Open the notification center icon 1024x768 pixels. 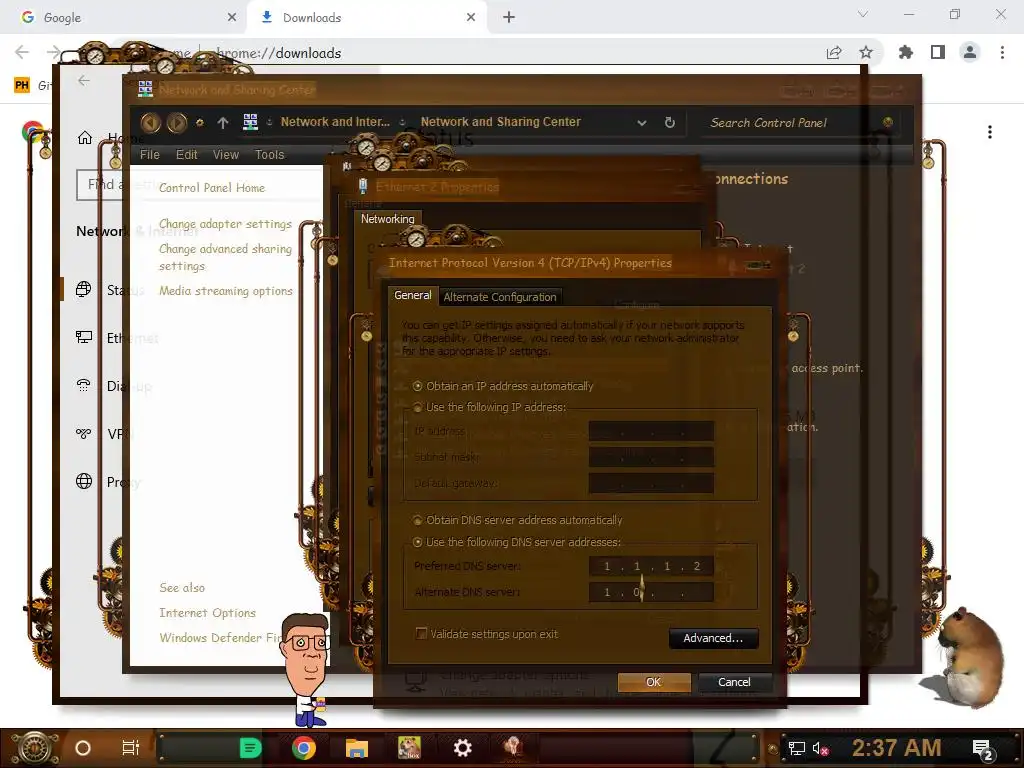pos(983,750)
